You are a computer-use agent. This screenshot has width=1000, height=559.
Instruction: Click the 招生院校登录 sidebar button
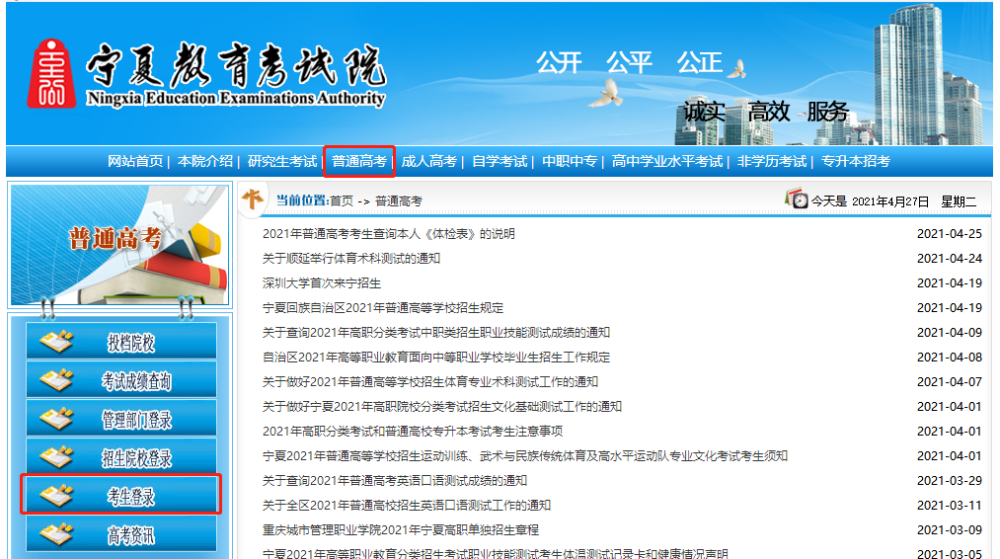tap(121, 457)
